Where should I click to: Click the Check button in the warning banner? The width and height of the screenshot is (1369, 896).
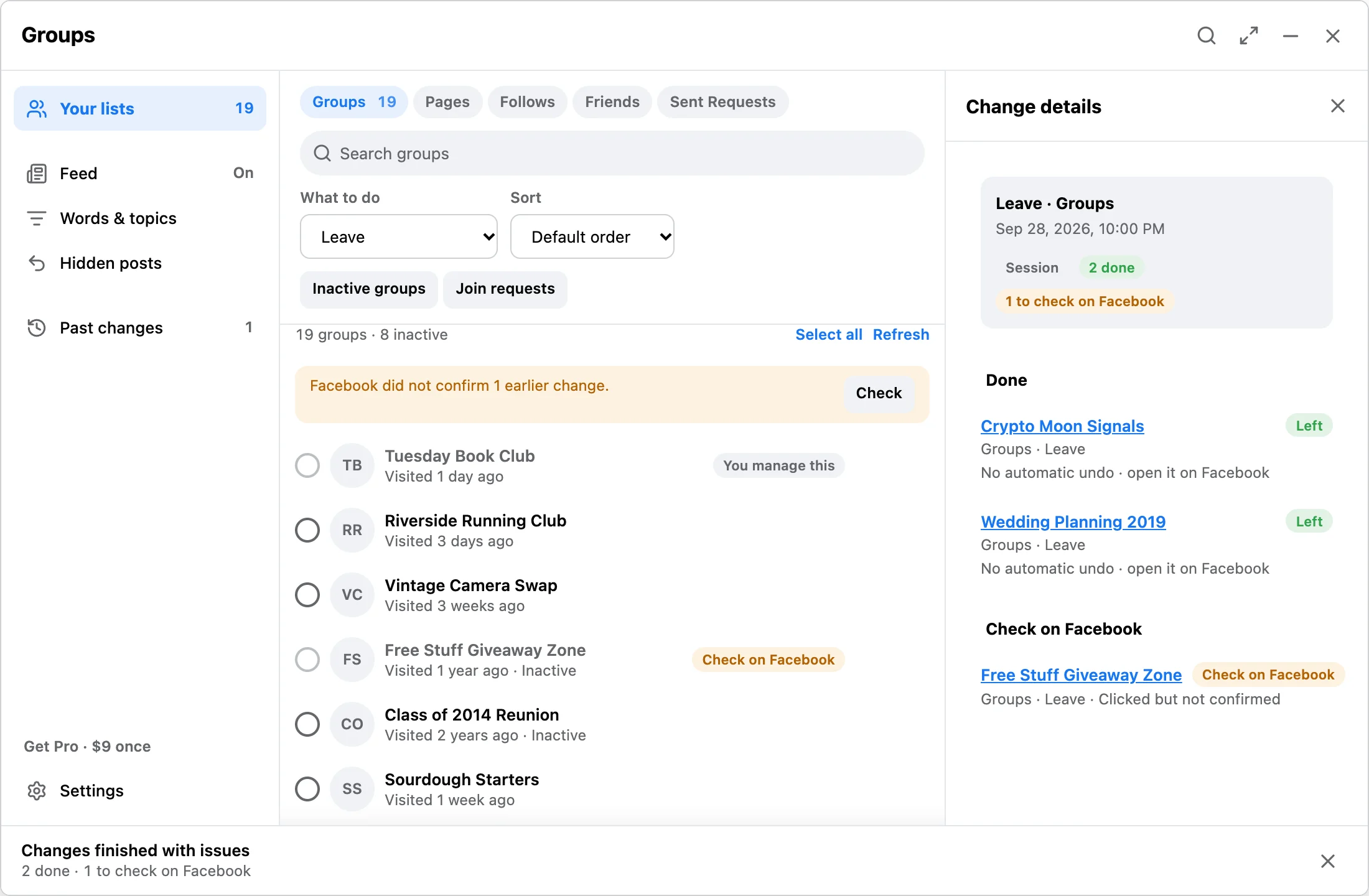pyautogui.click(x=879, y=393)
